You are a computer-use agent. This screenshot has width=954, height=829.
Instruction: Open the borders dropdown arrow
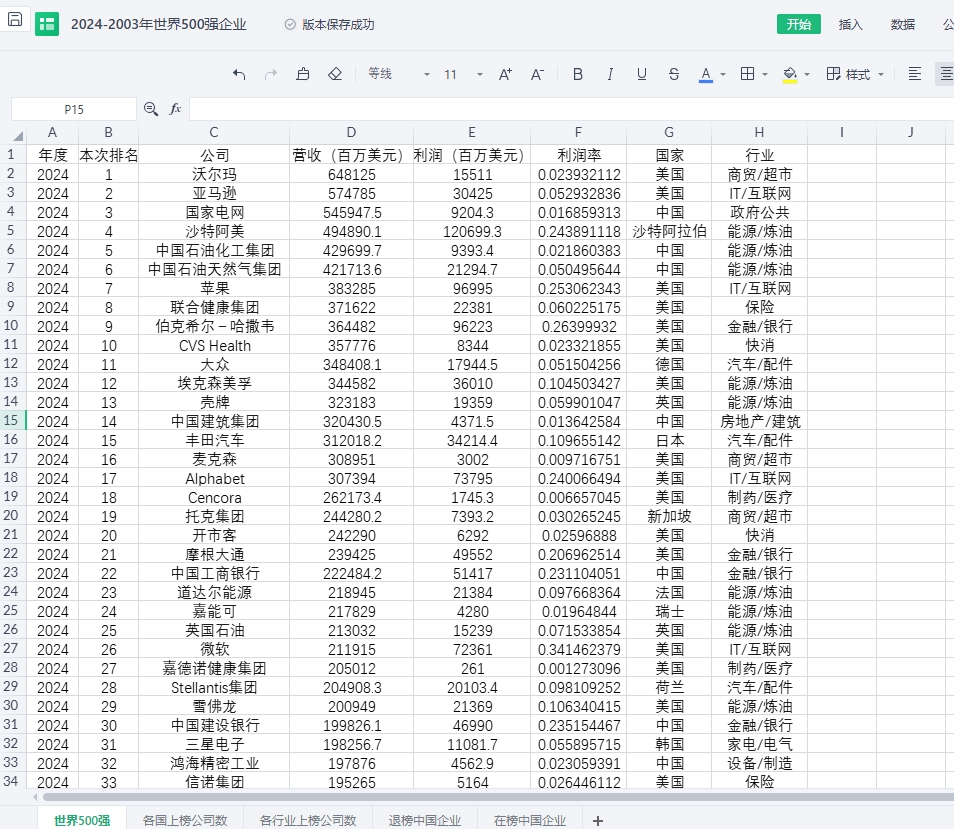click(765, 75)
